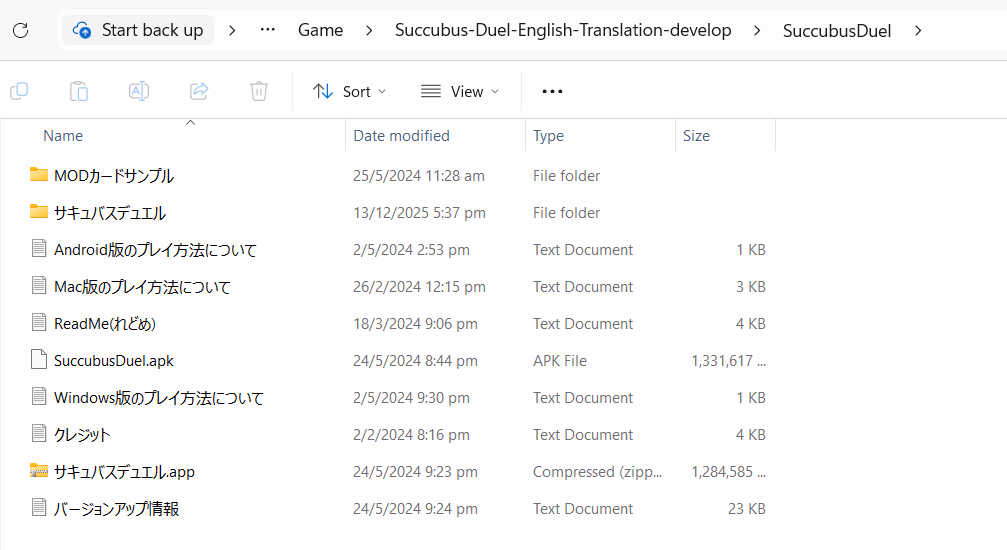1007x550 pixels.
Task: Click the Share icon in toolbar
Action: coord(199,91)
